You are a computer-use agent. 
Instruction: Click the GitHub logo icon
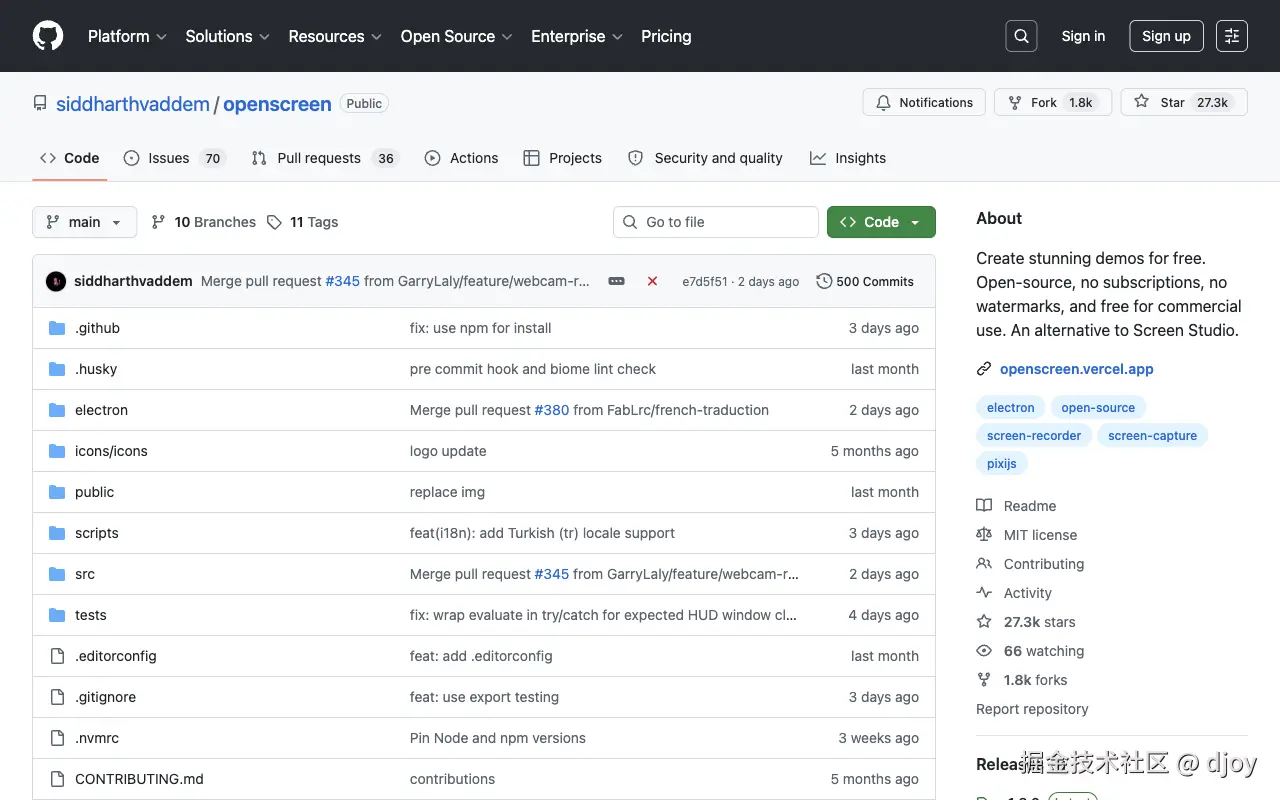48,36
